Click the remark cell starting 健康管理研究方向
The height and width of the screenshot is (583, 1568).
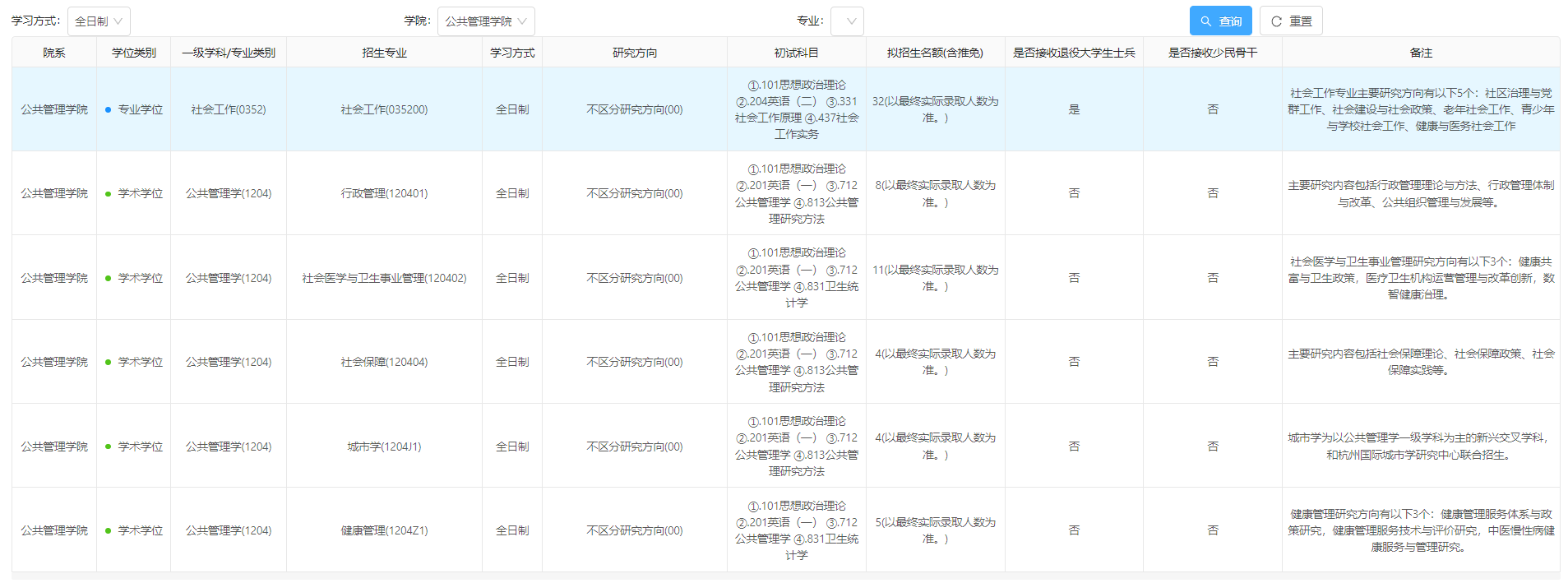click(x=1421, y=530)
